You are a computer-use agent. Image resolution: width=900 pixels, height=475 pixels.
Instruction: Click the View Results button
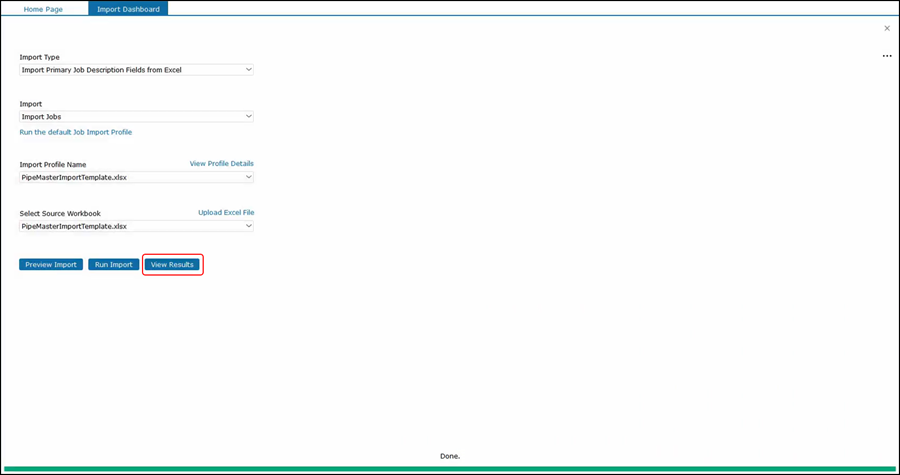[172, 265]
